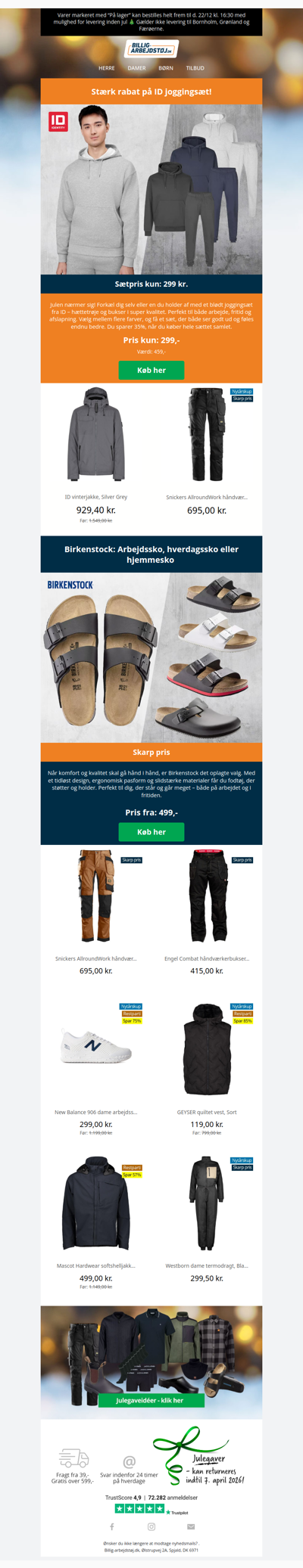
Task: Click Køb her under the Birkenstock offer
Action: pos(151,831)
